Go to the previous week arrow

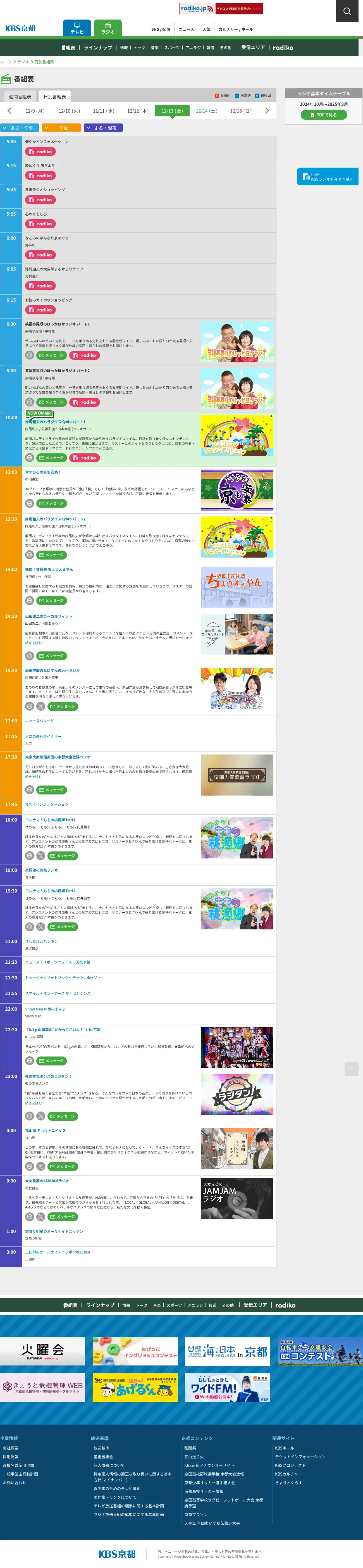tap(9, 111)
